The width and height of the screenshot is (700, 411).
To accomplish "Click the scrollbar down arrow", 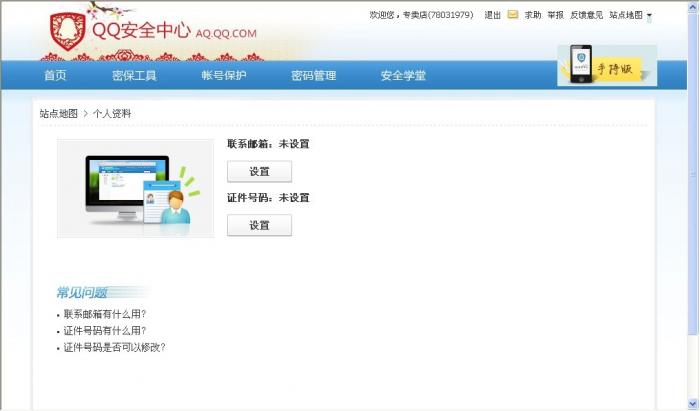I will click(693, 403).
